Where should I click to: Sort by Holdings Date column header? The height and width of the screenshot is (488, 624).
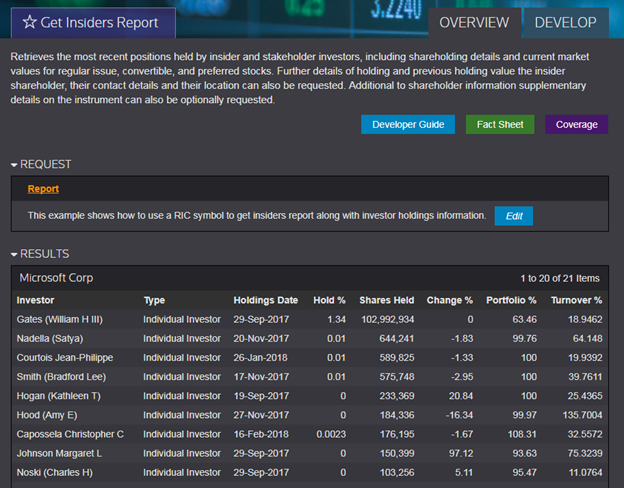265,300
